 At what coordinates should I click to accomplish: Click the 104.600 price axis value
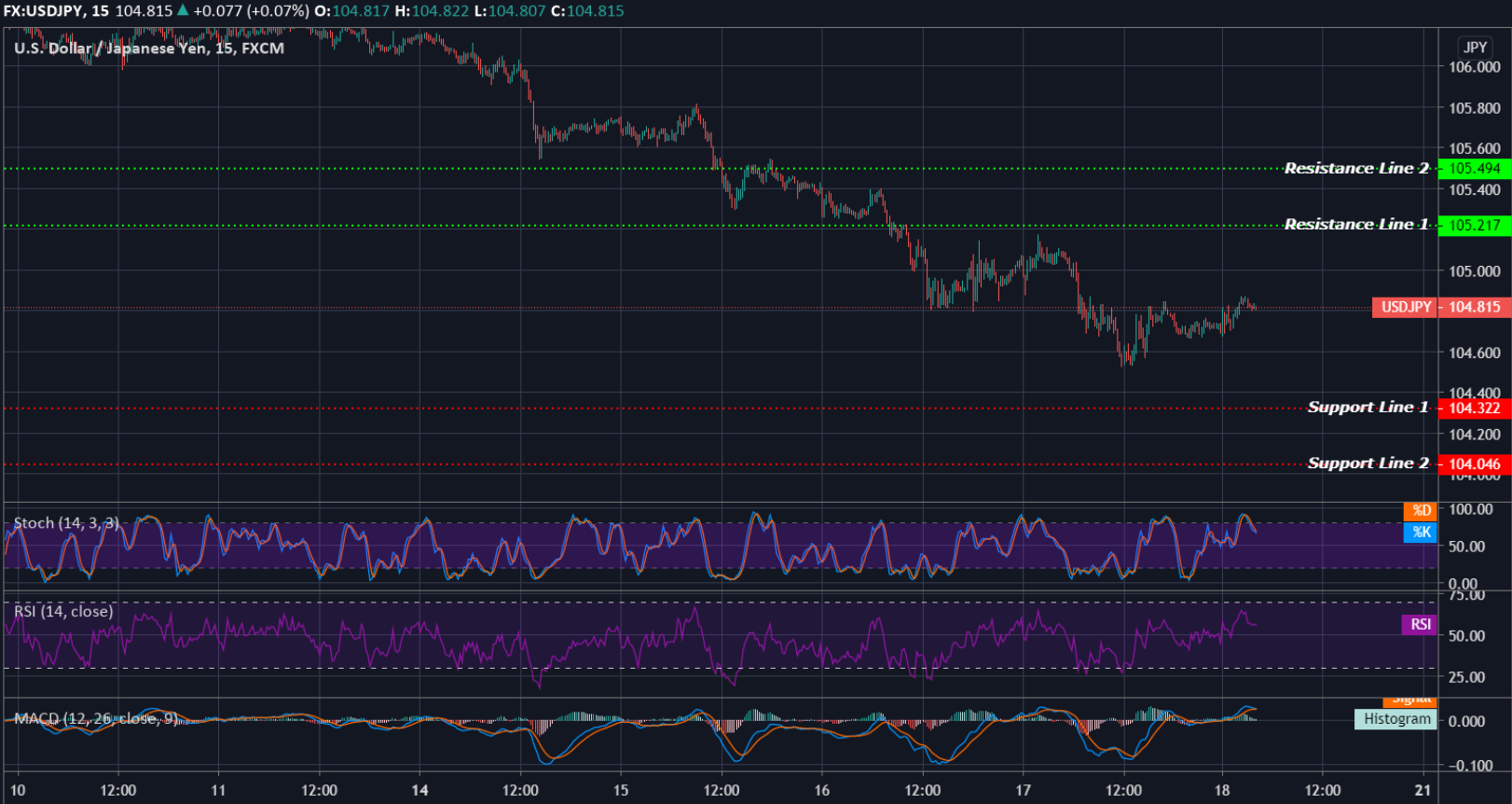coord(1475,353)
